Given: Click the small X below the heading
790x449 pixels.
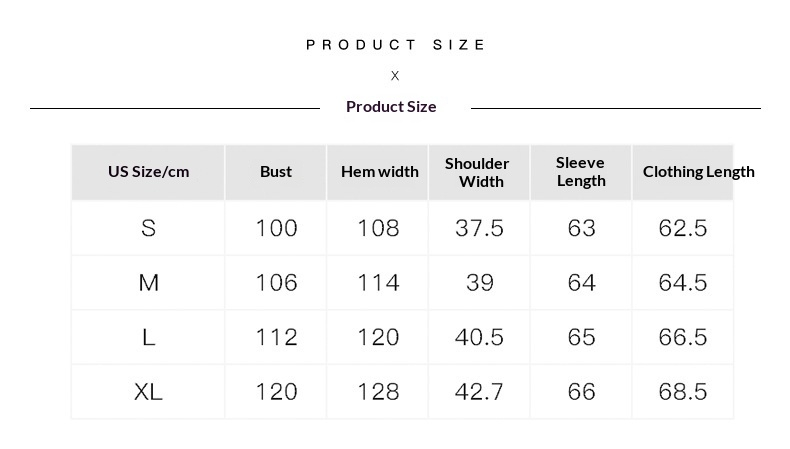Looking at the screenshot, I should pyautogui.click(x=395, y=76).
